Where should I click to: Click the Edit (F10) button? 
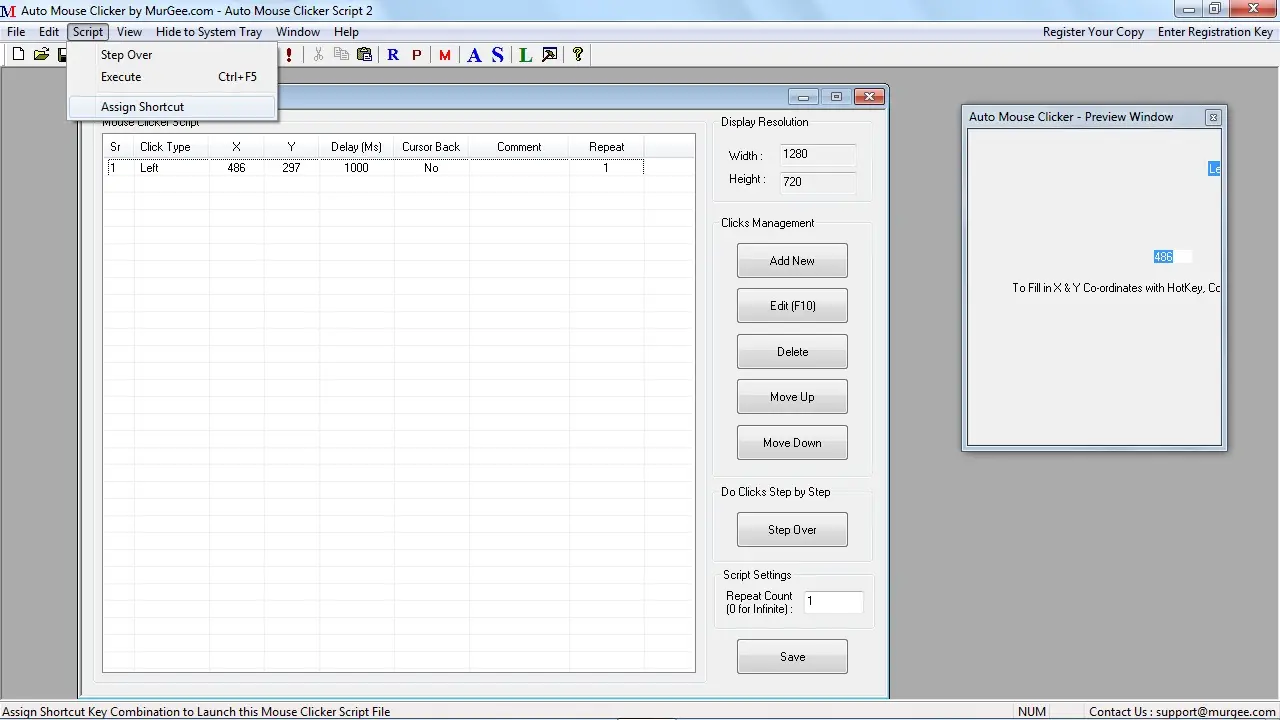[x=792, y=306]
